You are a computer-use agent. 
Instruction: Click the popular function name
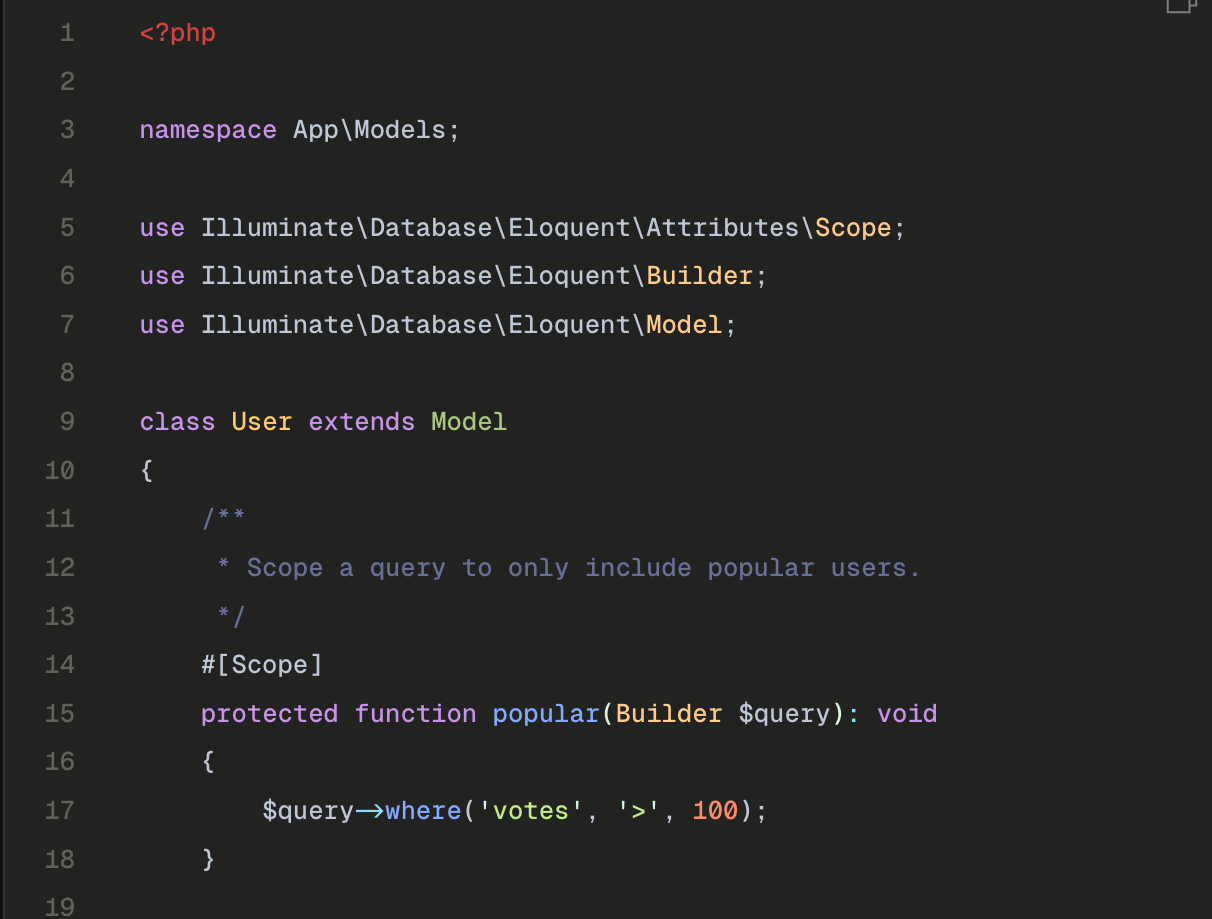coord(546,714)
